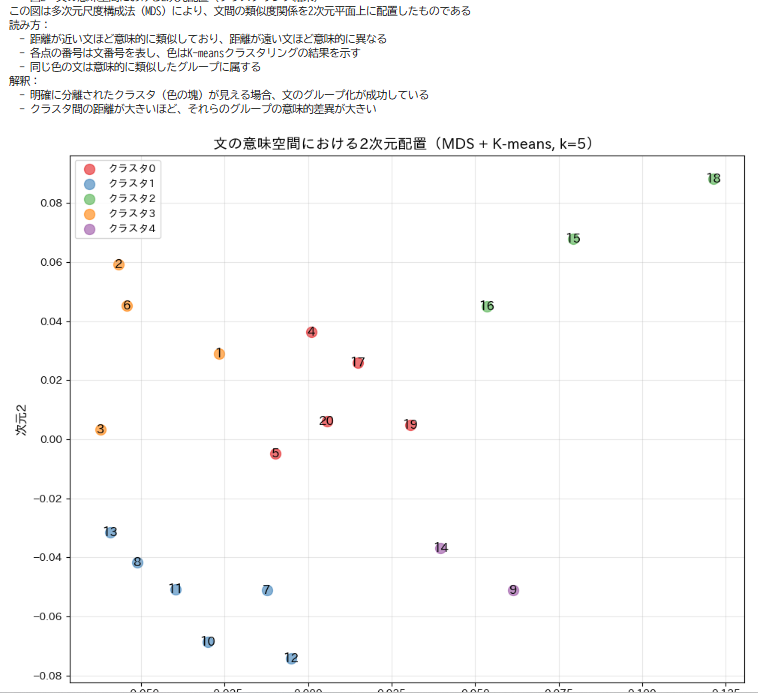Select purple data point 9
This screenshot has height=693, width=758.
[513, 591]
